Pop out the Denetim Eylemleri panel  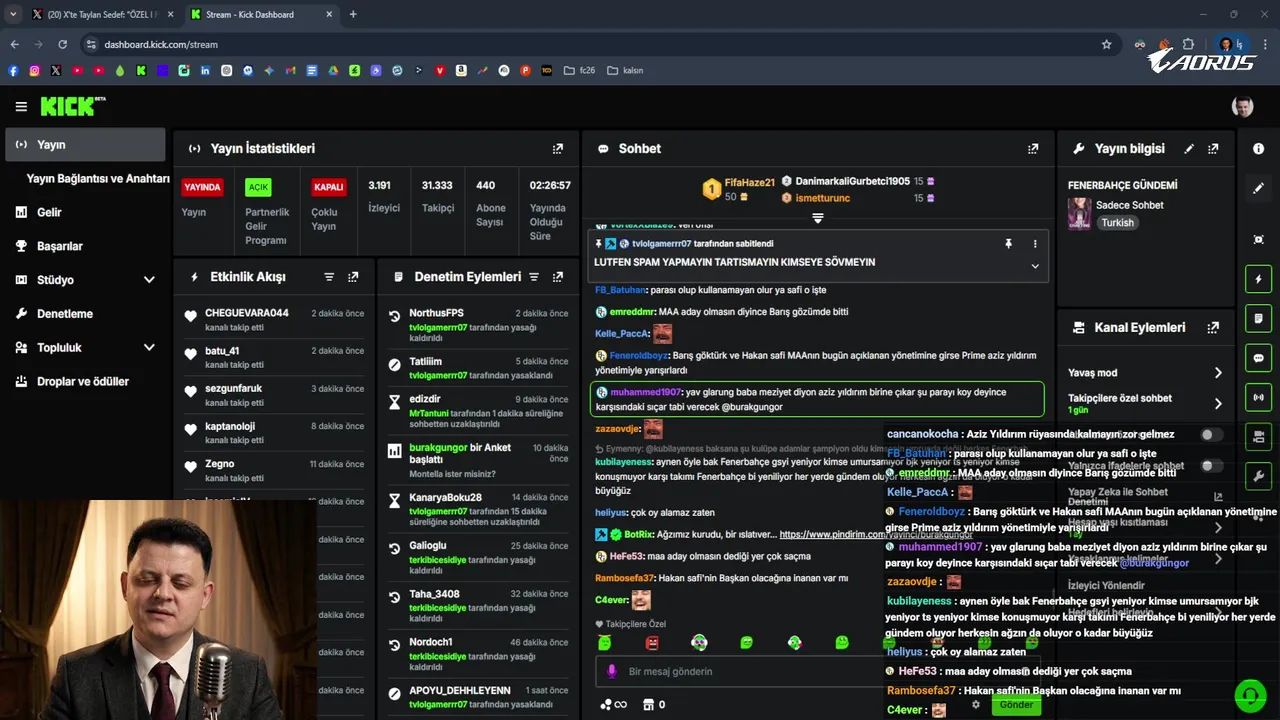pyautogui.click(x=558, y=277)
